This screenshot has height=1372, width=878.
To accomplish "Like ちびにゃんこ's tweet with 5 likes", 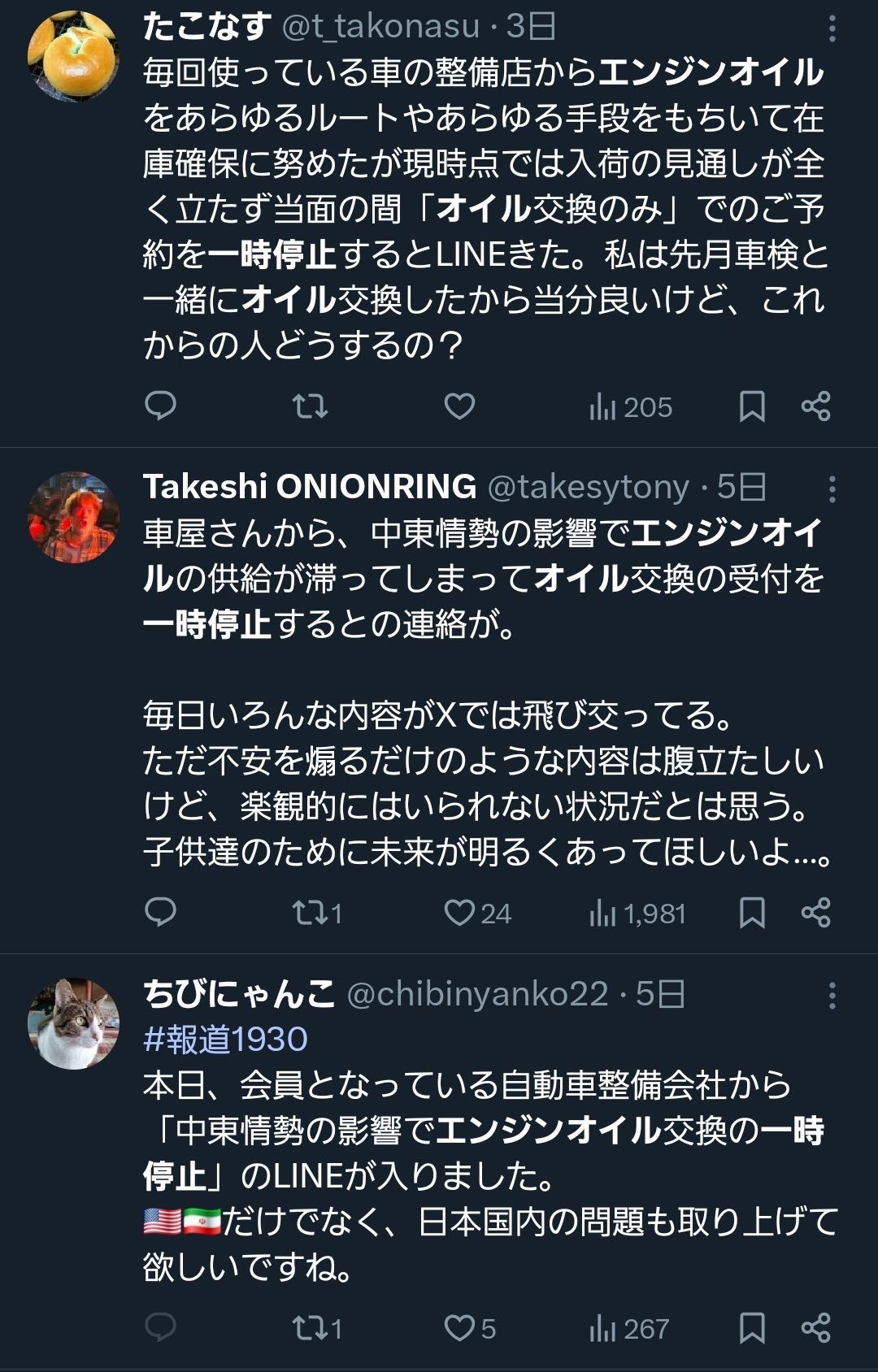I will [x=469, y=1328].
